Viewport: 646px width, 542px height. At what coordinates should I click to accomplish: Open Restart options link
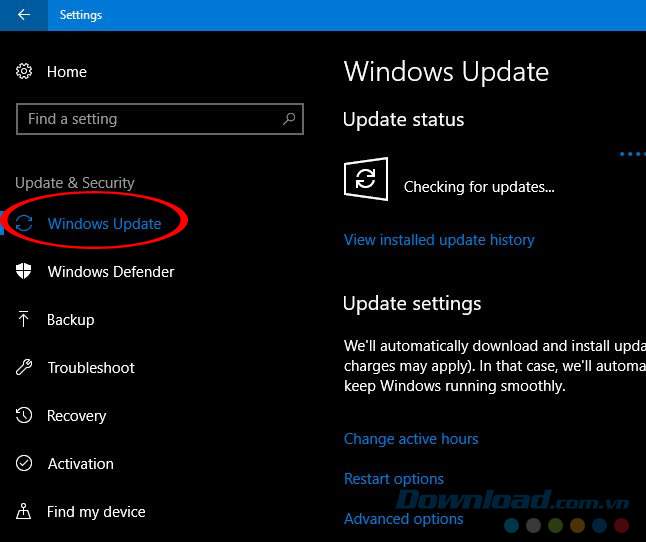[x=394, y=479]
